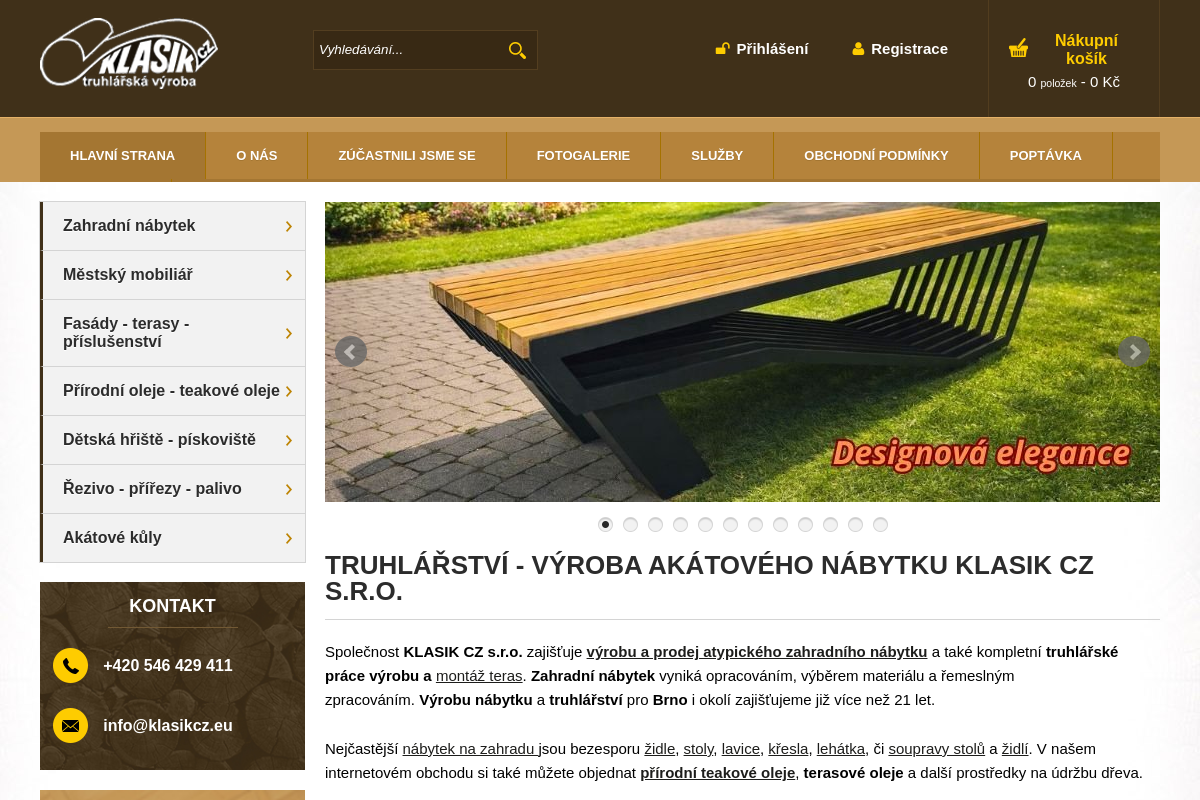Open the Fotogalerie tab
Viewport: 1200px width, 800px height.
(583, 155)
